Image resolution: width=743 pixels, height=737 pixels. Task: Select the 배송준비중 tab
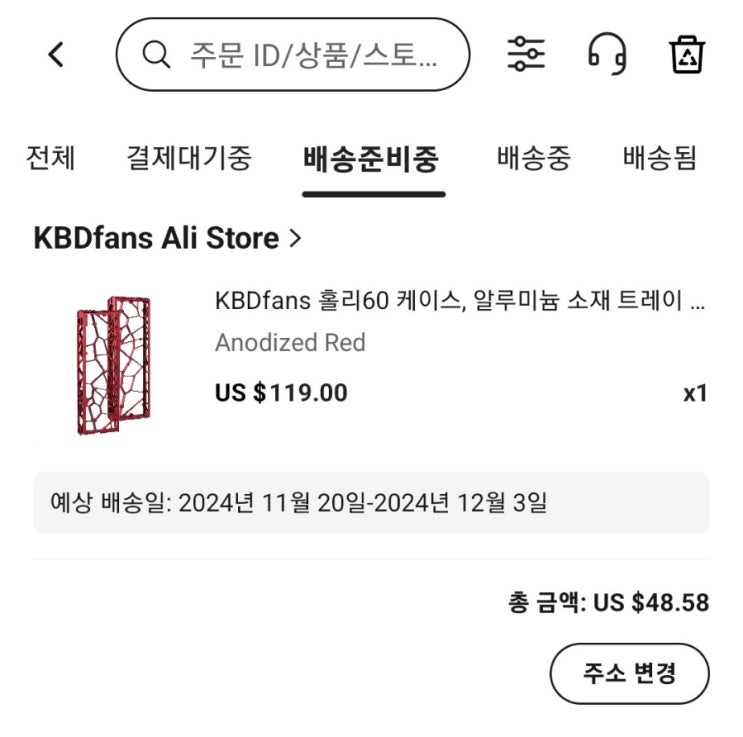(371, 159)
